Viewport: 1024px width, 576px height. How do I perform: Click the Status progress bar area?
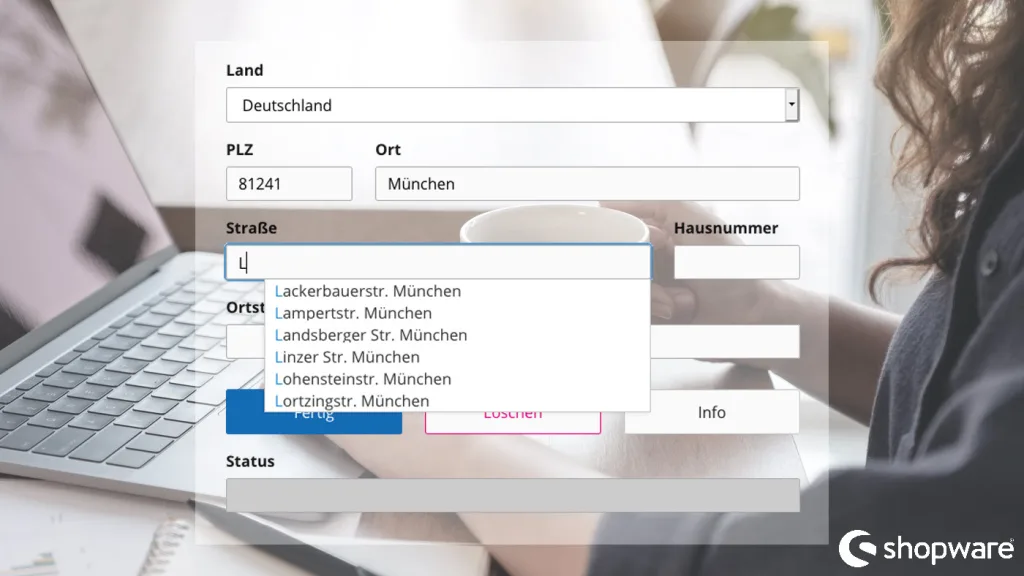coord(513,495)
